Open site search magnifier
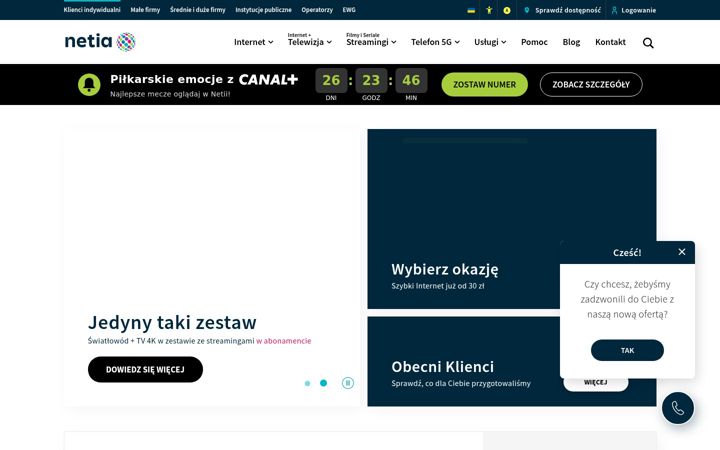Image resolution: width=720 pixels, height=450 pixels. (x=648, y=43)
